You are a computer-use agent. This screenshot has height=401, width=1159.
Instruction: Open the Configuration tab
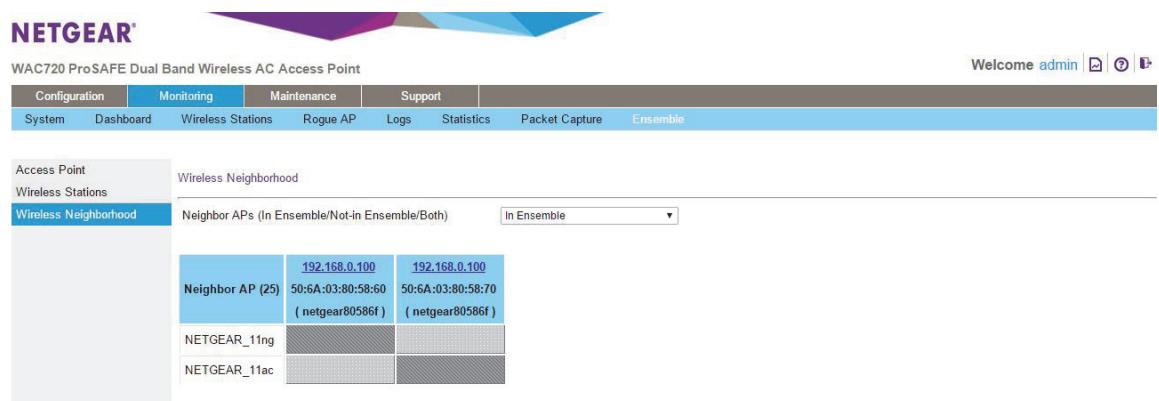pyautogui.click(x=69, y=96)
